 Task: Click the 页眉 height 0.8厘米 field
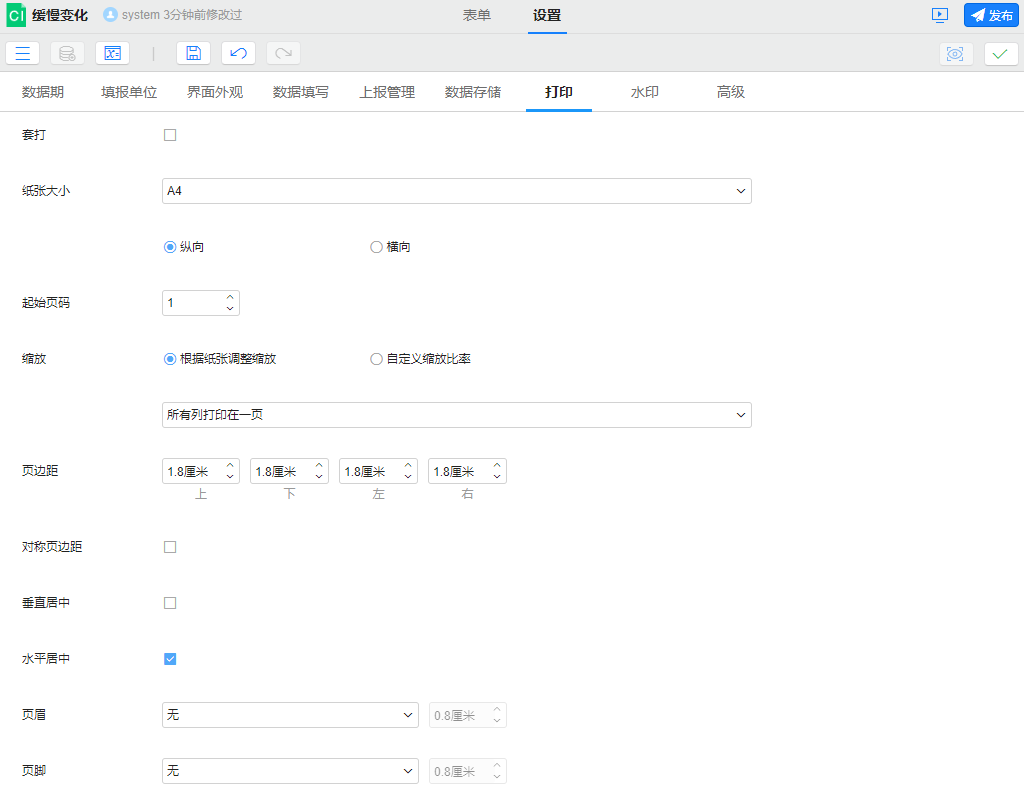coord(467,715)
